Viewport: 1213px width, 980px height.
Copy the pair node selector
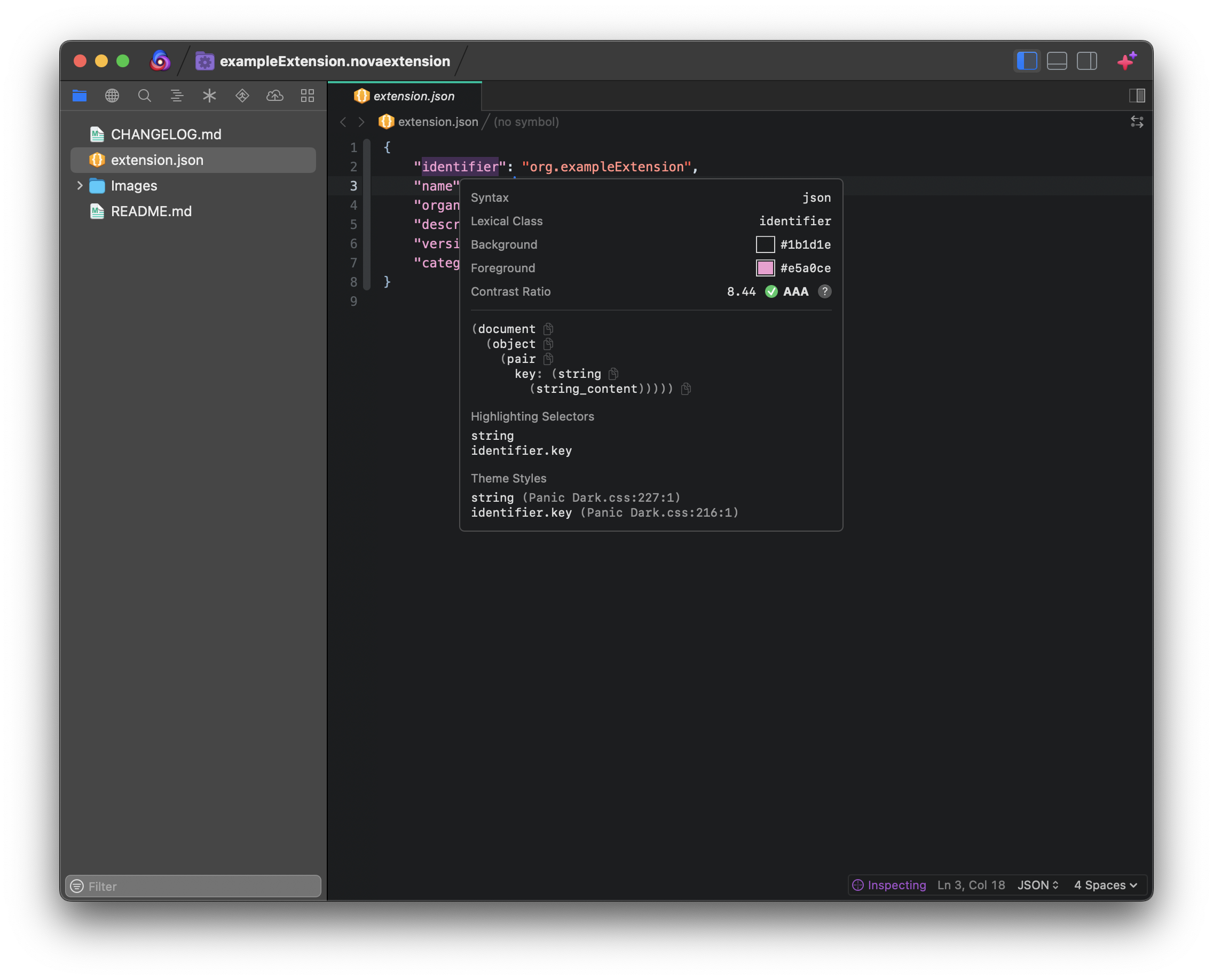pyautogui.click(x=548, y=359)
